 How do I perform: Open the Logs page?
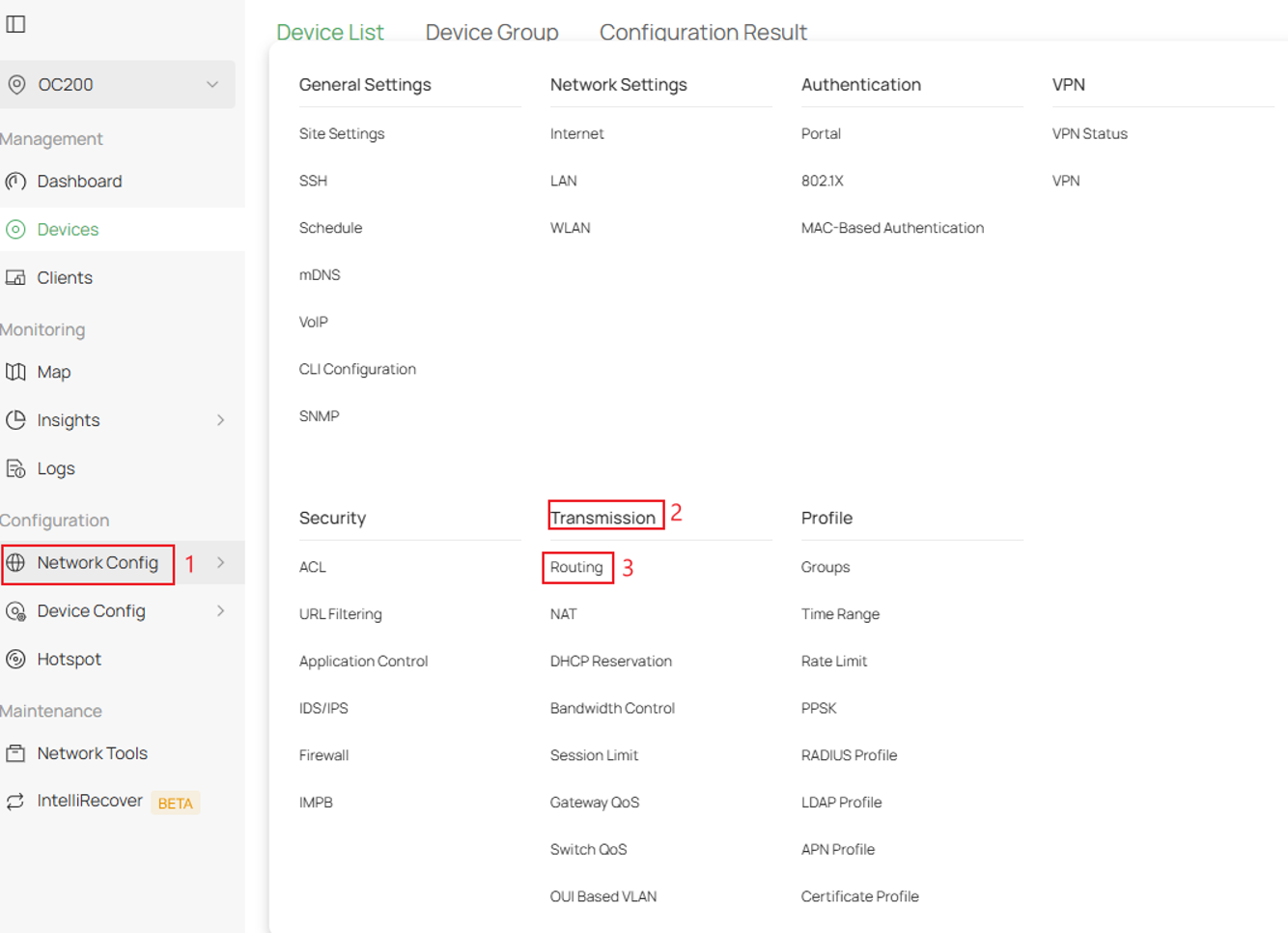56,468
